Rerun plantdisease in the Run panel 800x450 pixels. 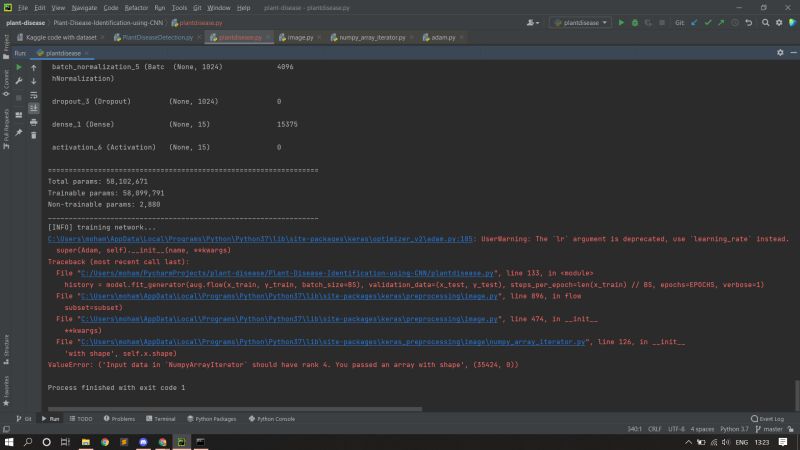click(19, 67)
